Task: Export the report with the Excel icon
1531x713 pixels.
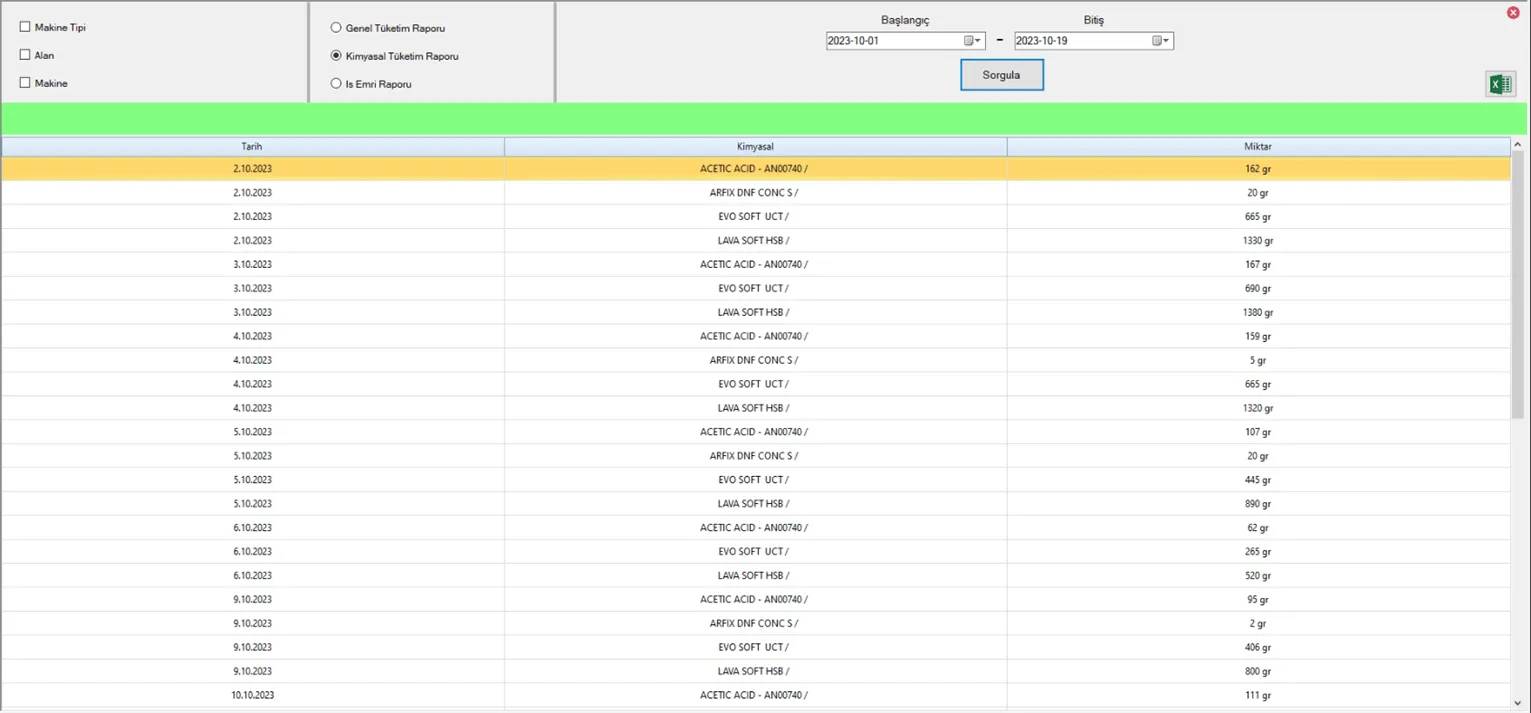Action: pos(1500,85)
